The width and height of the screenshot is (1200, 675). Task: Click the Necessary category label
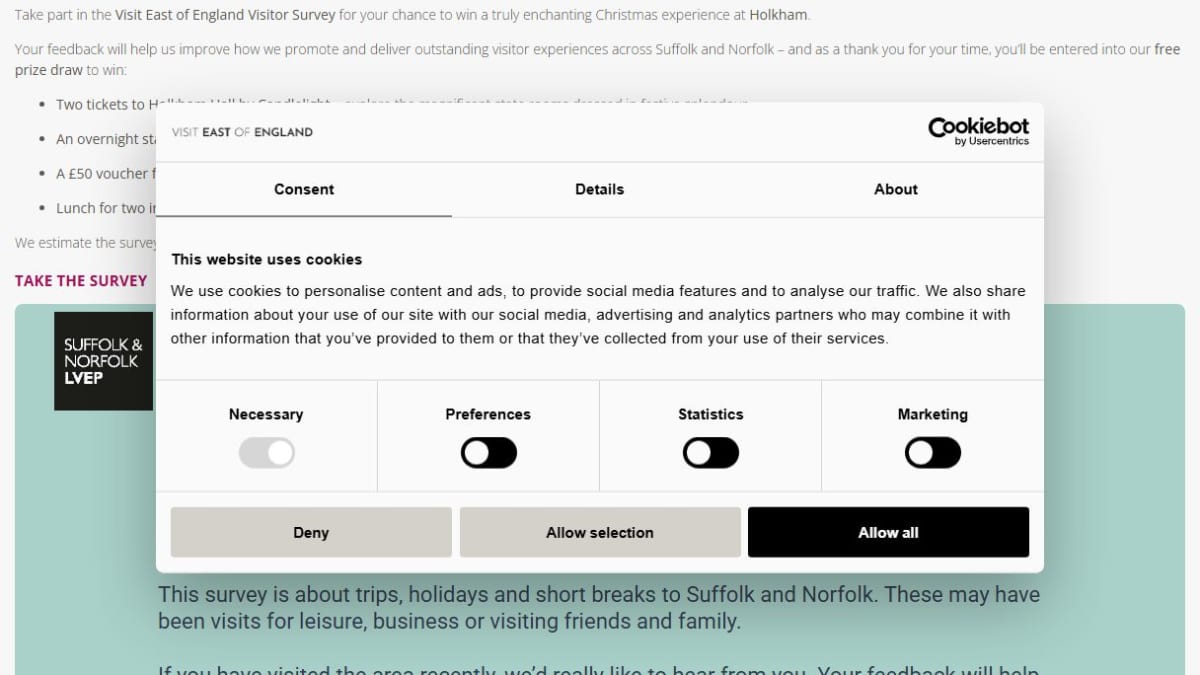coord(266,414)
